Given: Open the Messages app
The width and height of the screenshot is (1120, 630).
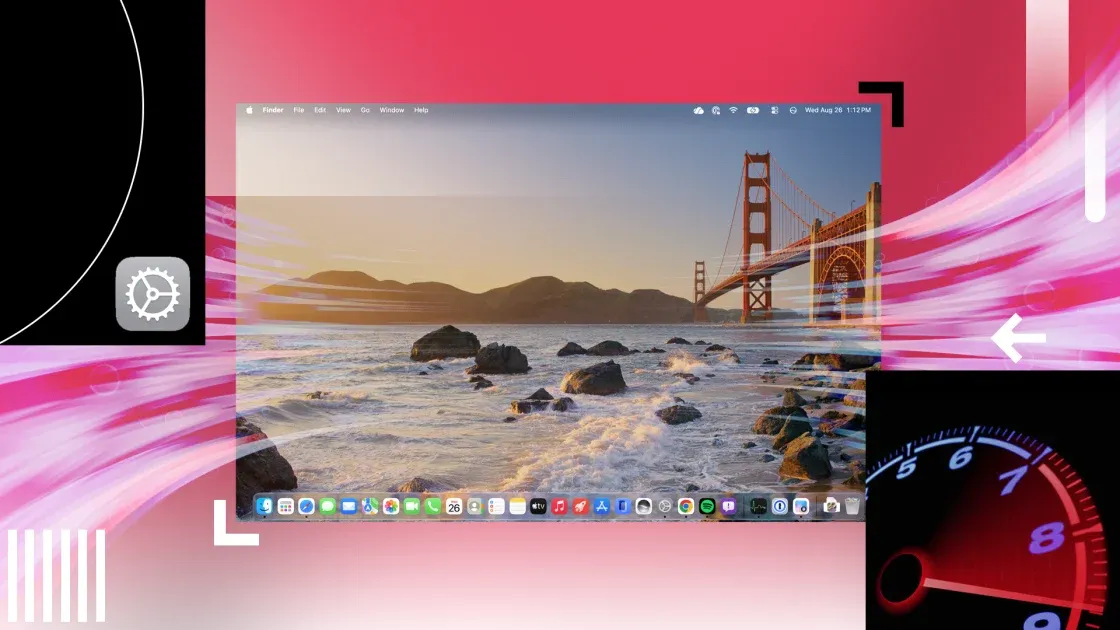Looking at the screenshot, I should coord(327,506).
